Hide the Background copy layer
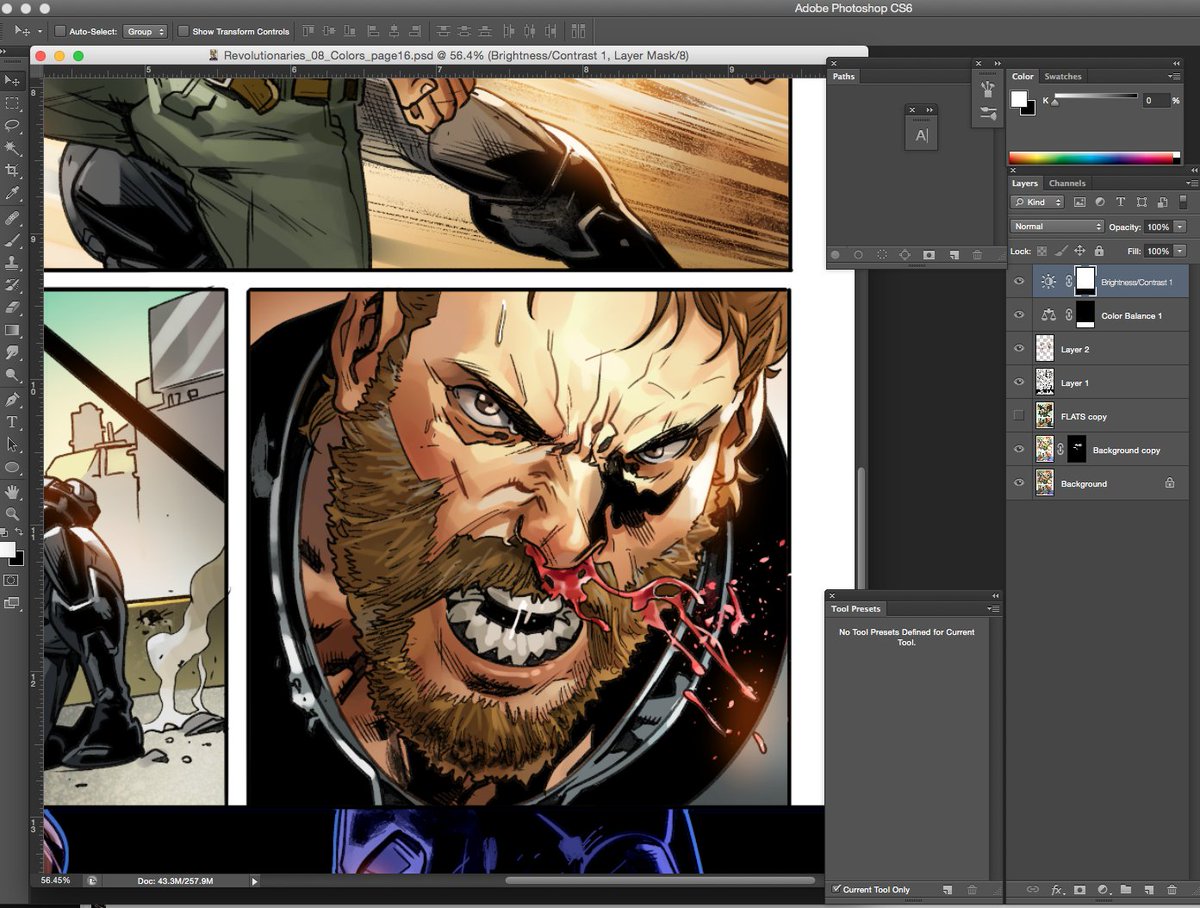1200x908 pixels. [1019, 449]
